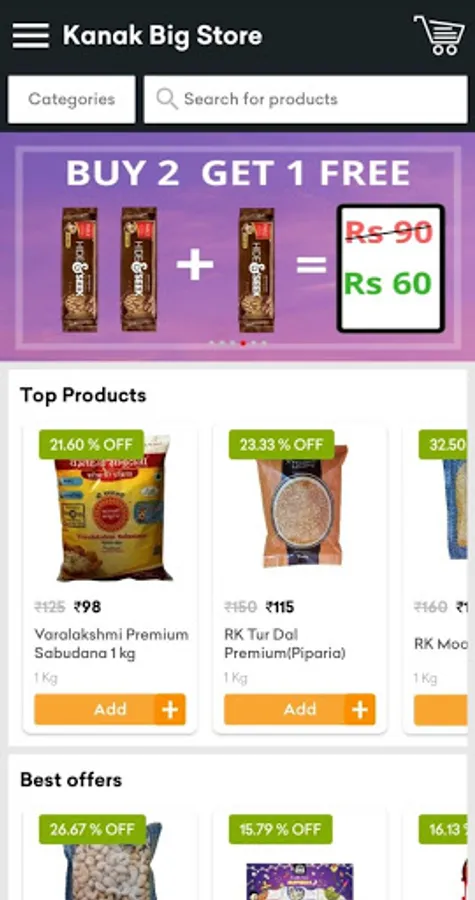Select the active red carousel dot
Image resolution: width=475 pixels, height=900 pixels.
pyautogui.click(x=243, y=343)
